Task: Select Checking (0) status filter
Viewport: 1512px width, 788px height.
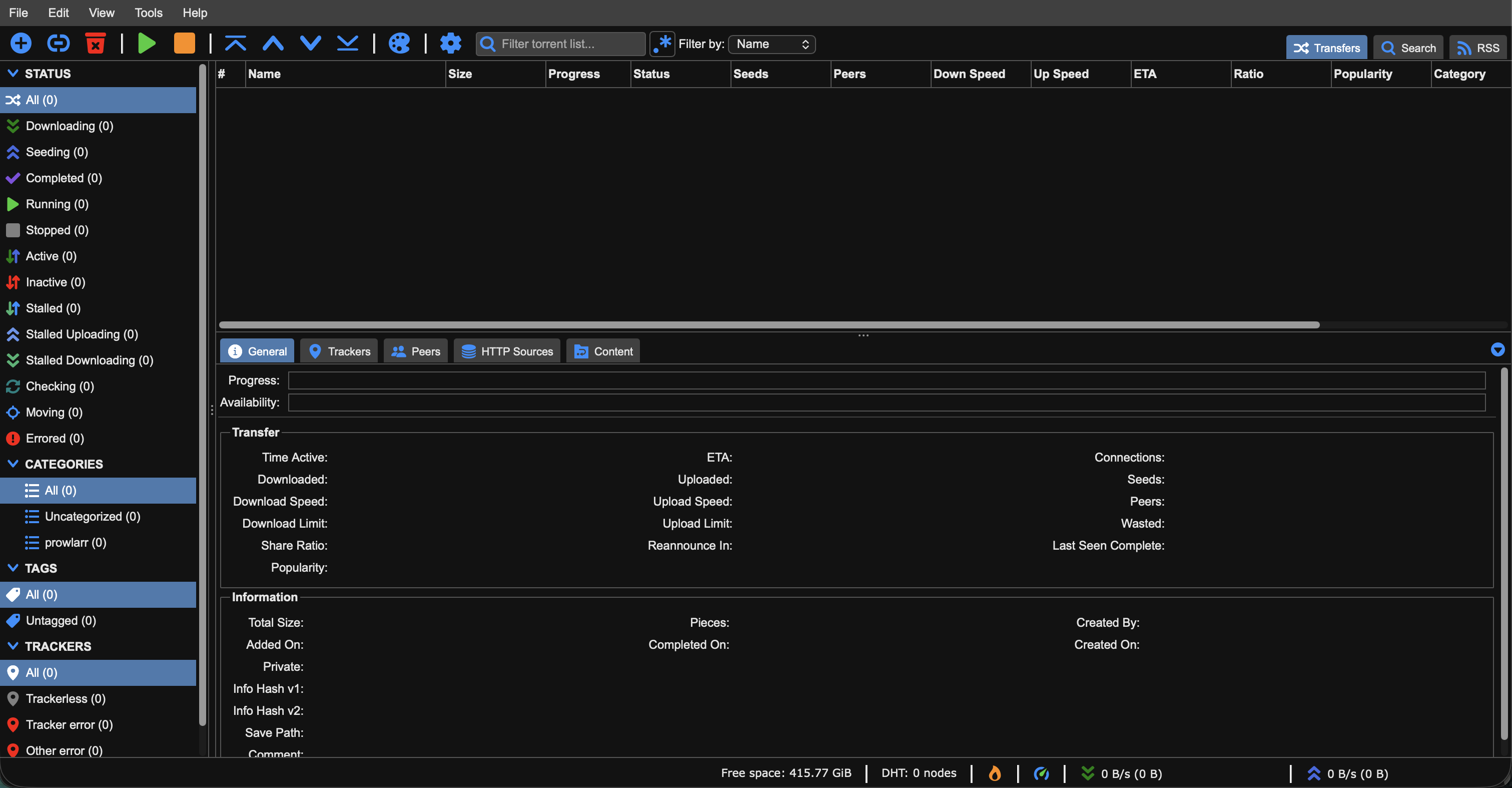Action: point(98,386)
